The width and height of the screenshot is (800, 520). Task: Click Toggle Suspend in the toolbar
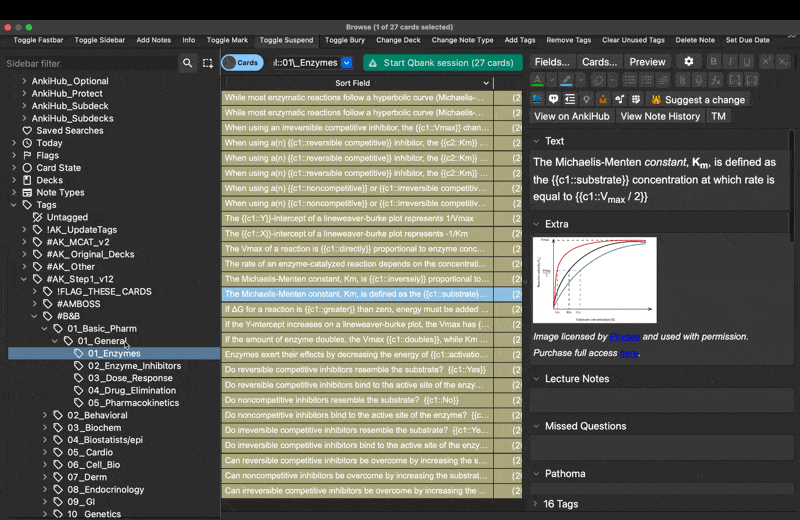pyautogui.click(x=286, y=40)
